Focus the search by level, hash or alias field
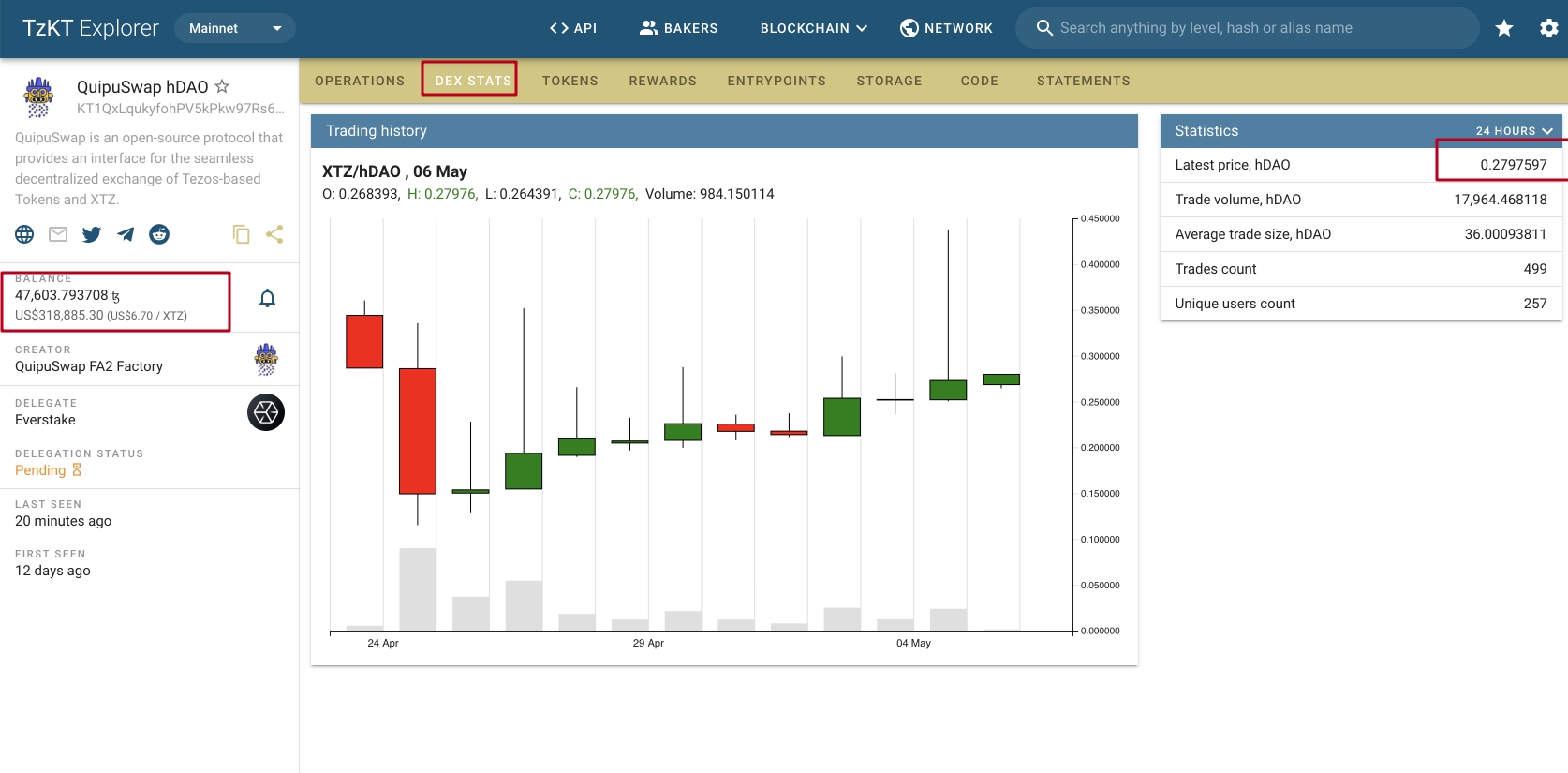Viewport: 1568px width, 773px height. pyautogui.click(x=1248, y=28)
